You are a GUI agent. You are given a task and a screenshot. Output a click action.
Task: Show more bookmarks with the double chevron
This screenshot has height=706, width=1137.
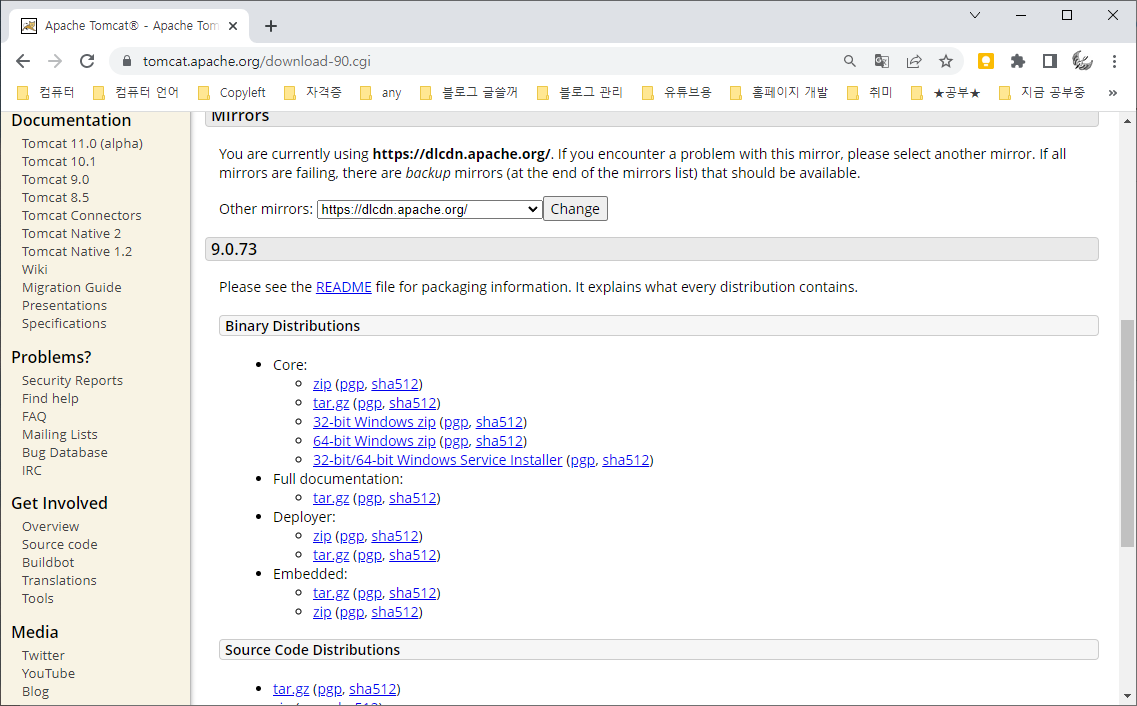click(1113, 93)
